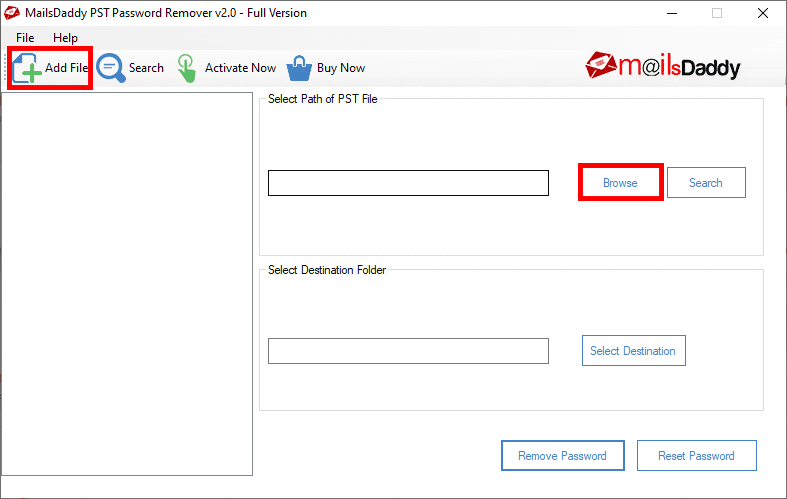Open the Help menu
Screen dimensions: 787x499
(x=65, y=38)
